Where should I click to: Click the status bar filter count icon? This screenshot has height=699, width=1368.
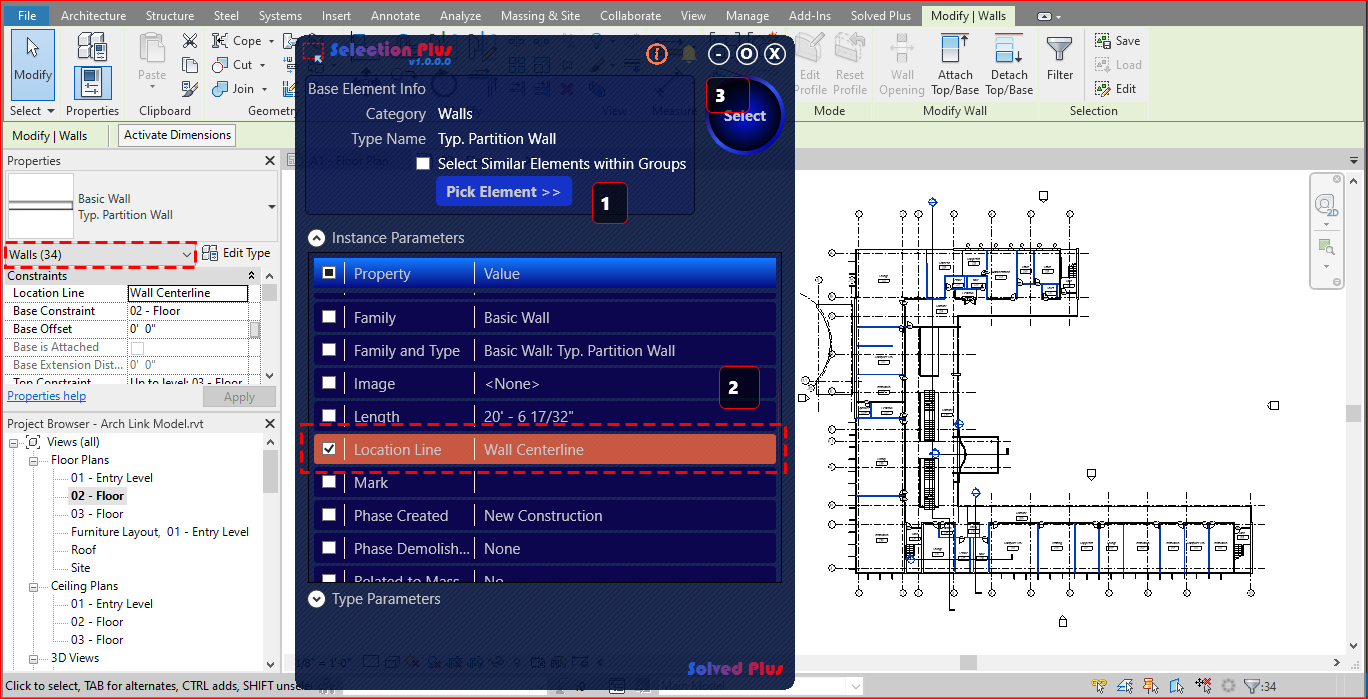[1259, 686]
